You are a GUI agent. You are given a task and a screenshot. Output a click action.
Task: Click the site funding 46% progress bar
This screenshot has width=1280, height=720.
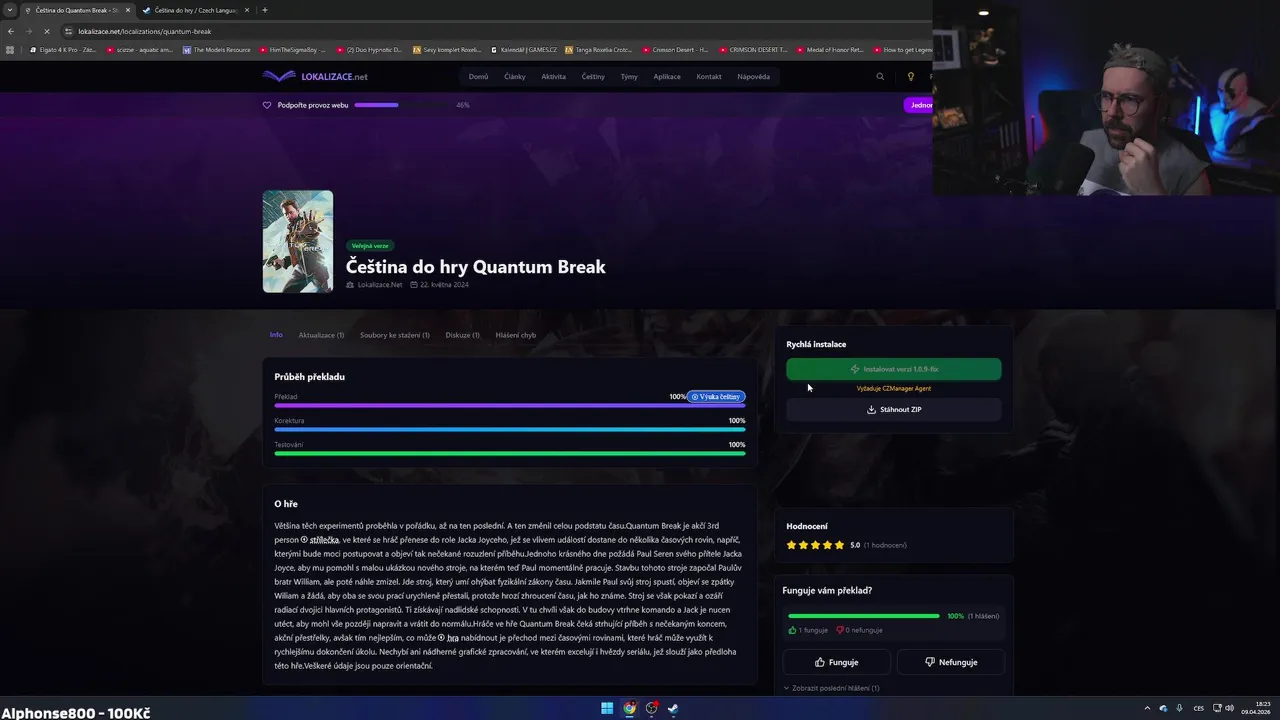(x=402, y=105)
